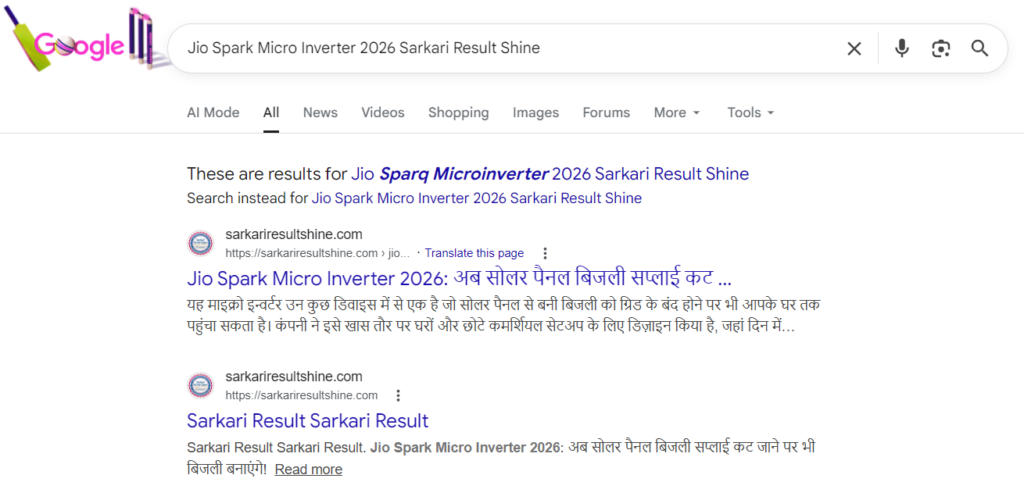Go to the Images tab

pyautogui.click(x=535, y=113)
